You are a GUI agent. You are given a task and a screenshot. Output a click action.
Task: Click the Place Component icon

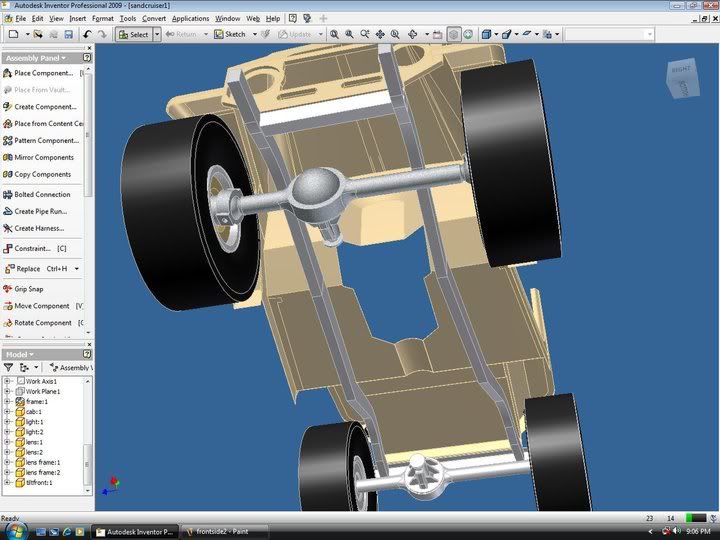click(7, 73)
